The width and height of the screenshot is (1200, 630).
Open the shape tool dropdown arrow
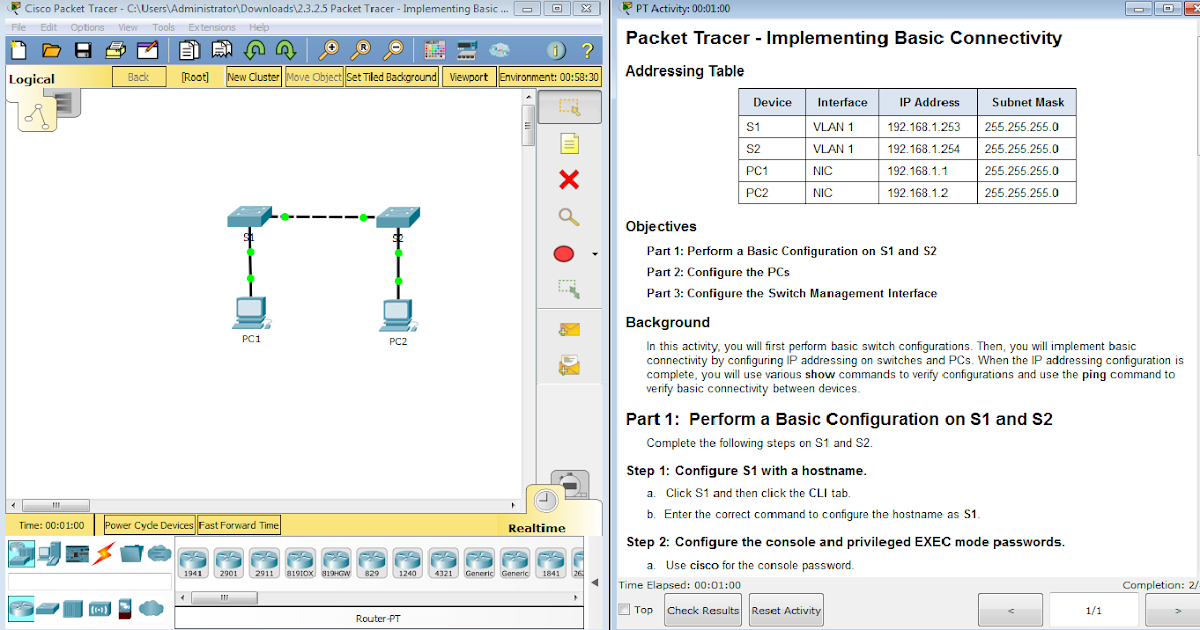594,253
